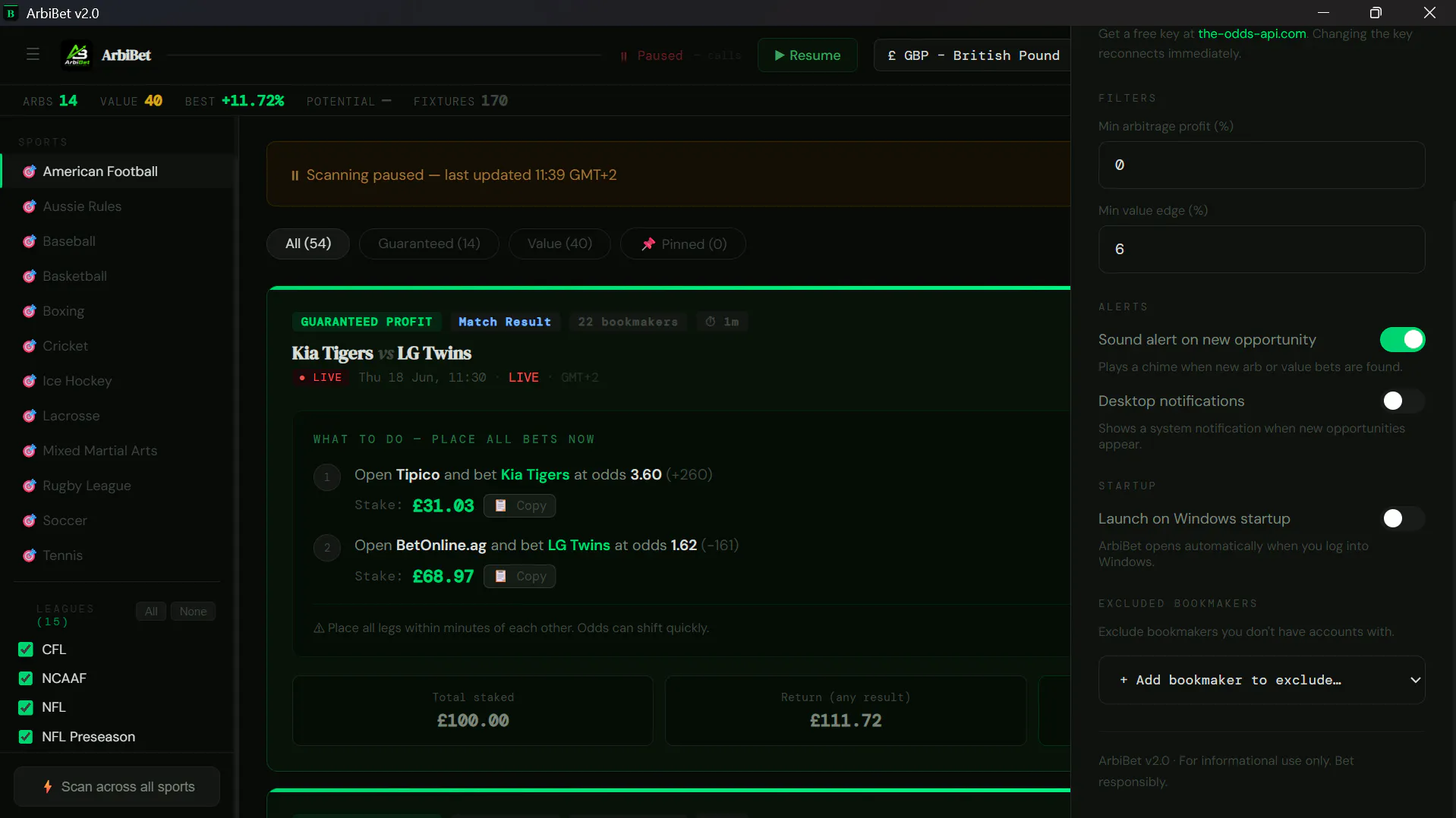Click the American Football sport icon
The width and height of the screenshot is (1456, 818).
click(x=30, y=171)
